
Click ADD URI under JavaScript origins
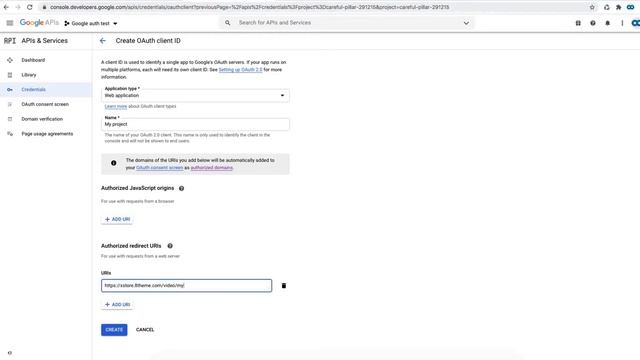click(117, 219)
